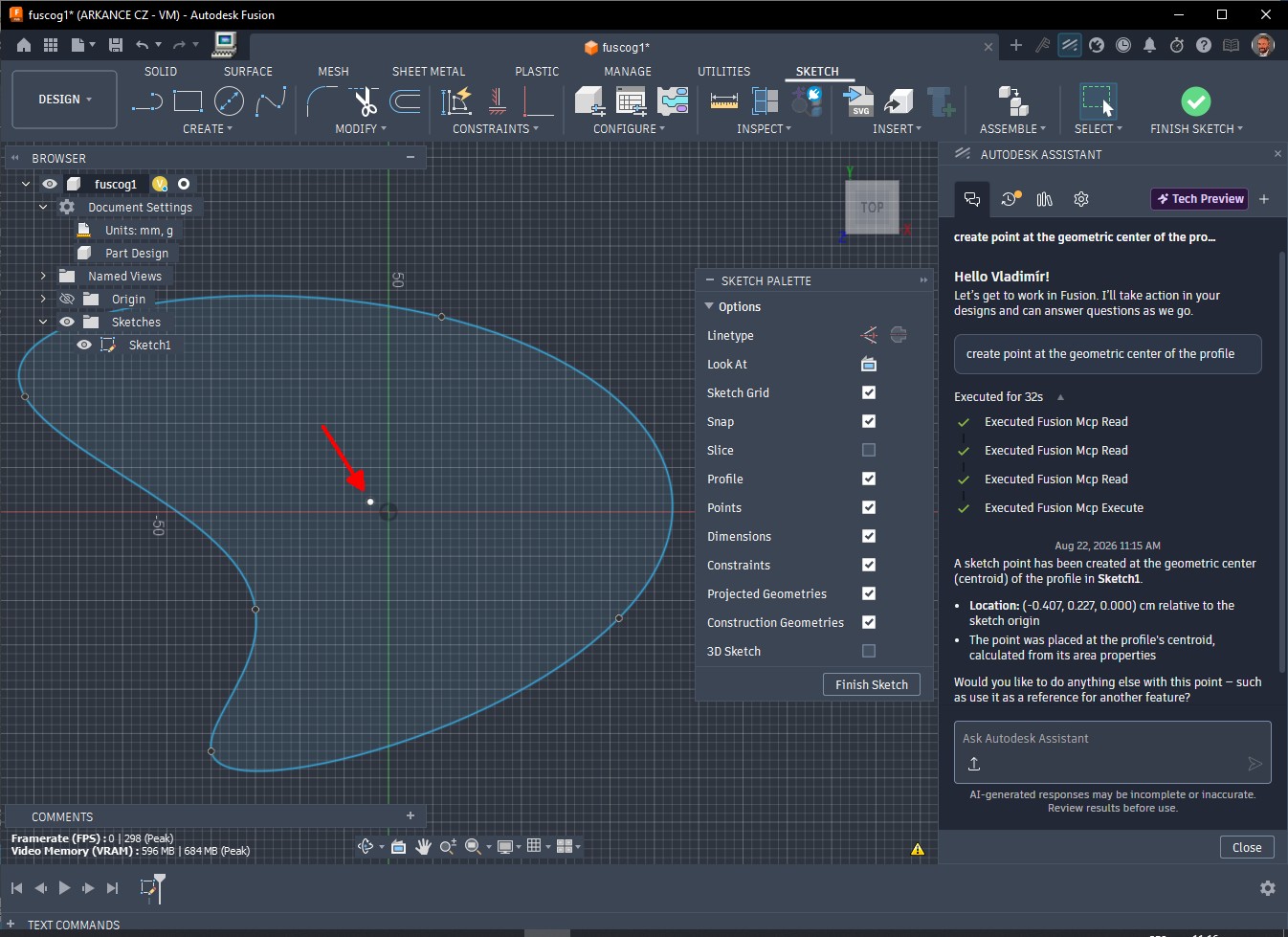Screen dimensions: 1288x937
Task: Hide Sketch1 using its eye icon
Action: (84, 345)
